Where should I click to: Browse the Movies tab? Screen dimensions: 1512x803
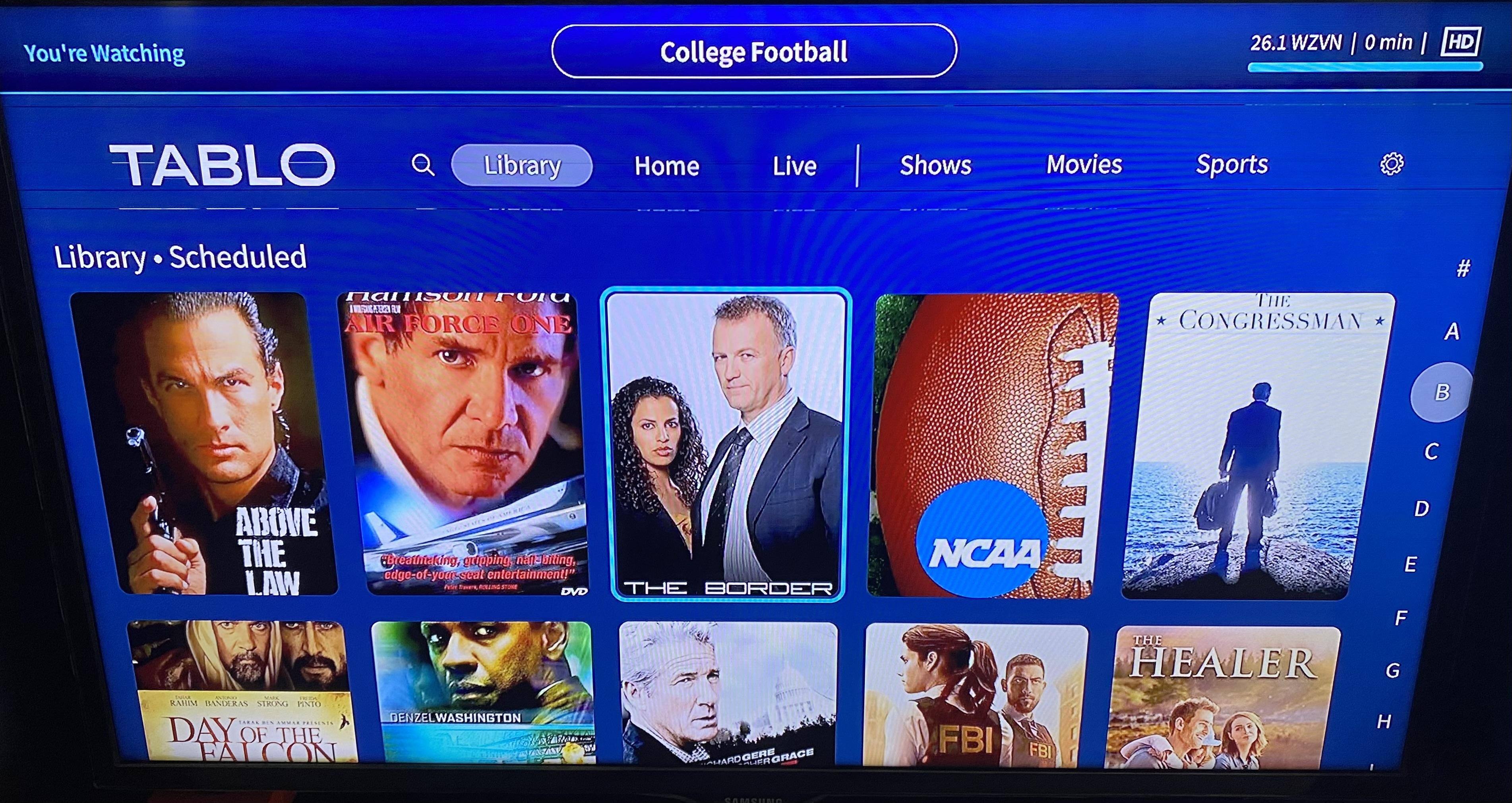pos(1084,165)
